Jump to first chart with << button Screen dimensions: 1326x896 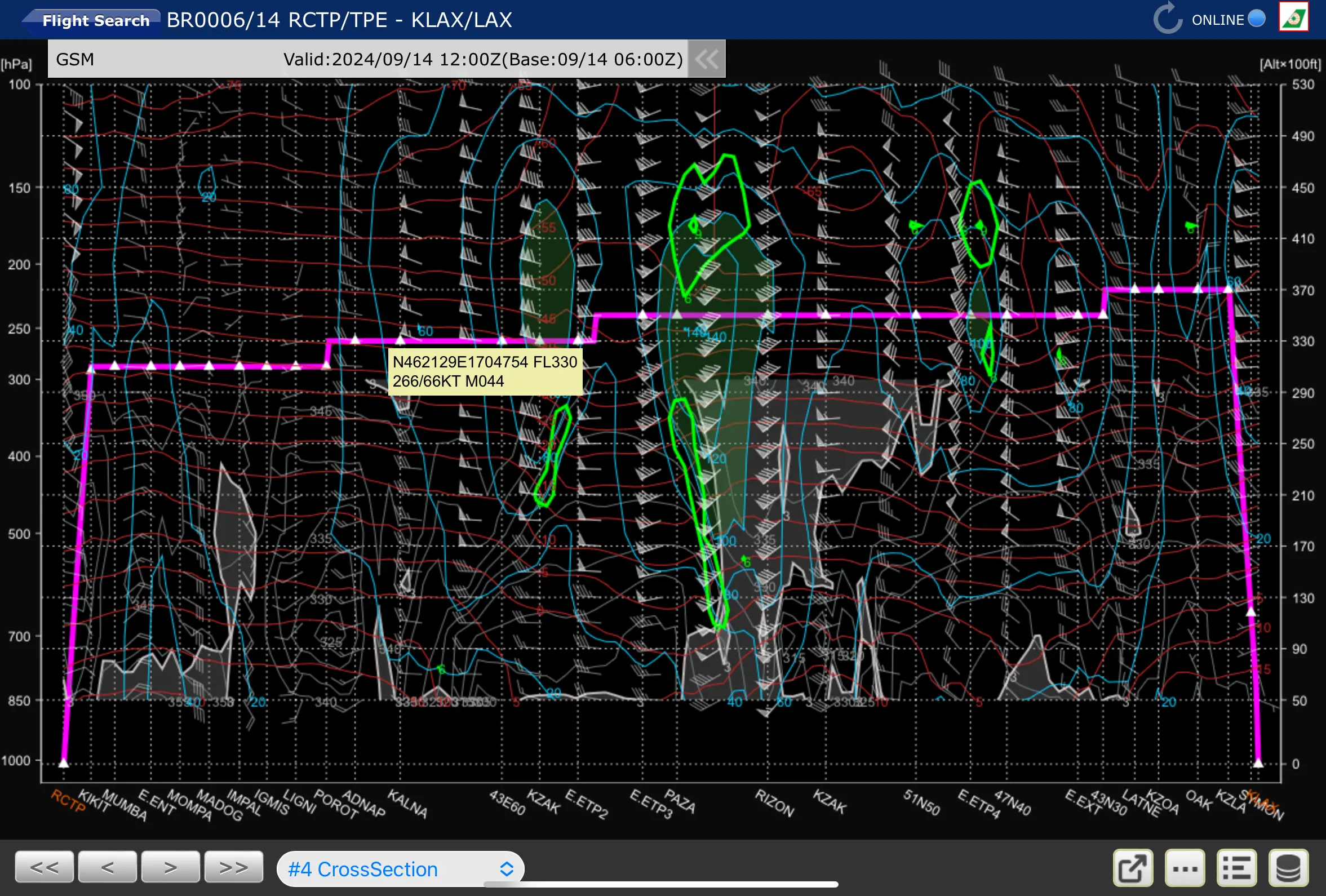pyautogui.click(x=45, y=867)
